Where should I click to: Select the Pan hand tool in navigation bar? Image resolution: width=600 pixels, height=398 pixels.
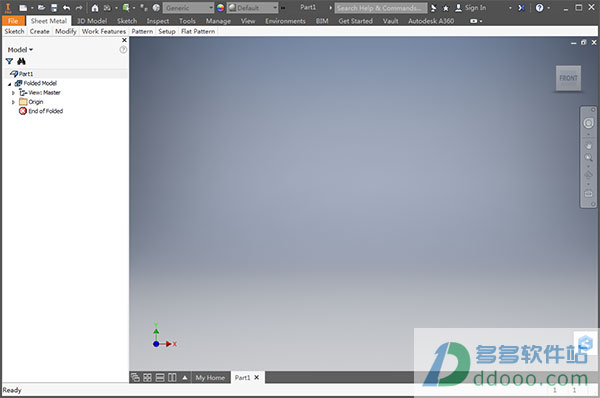[x=588, y=146]
